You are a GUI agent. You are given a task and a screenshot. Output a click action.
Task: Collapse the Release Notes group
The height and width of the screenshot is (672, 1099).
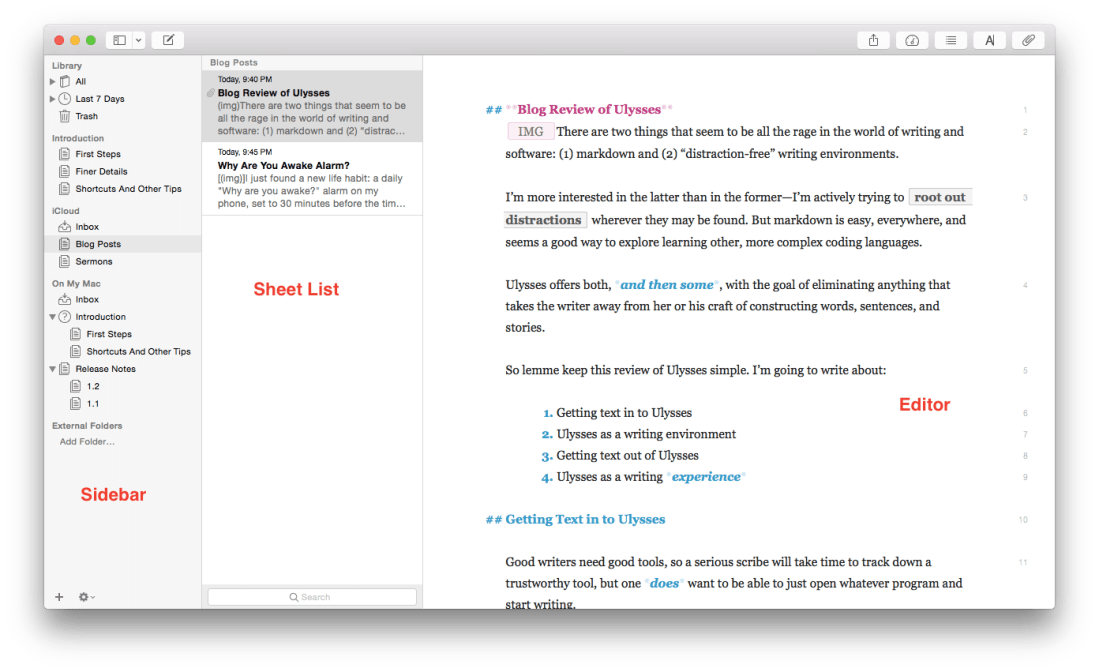coord(53,369)
